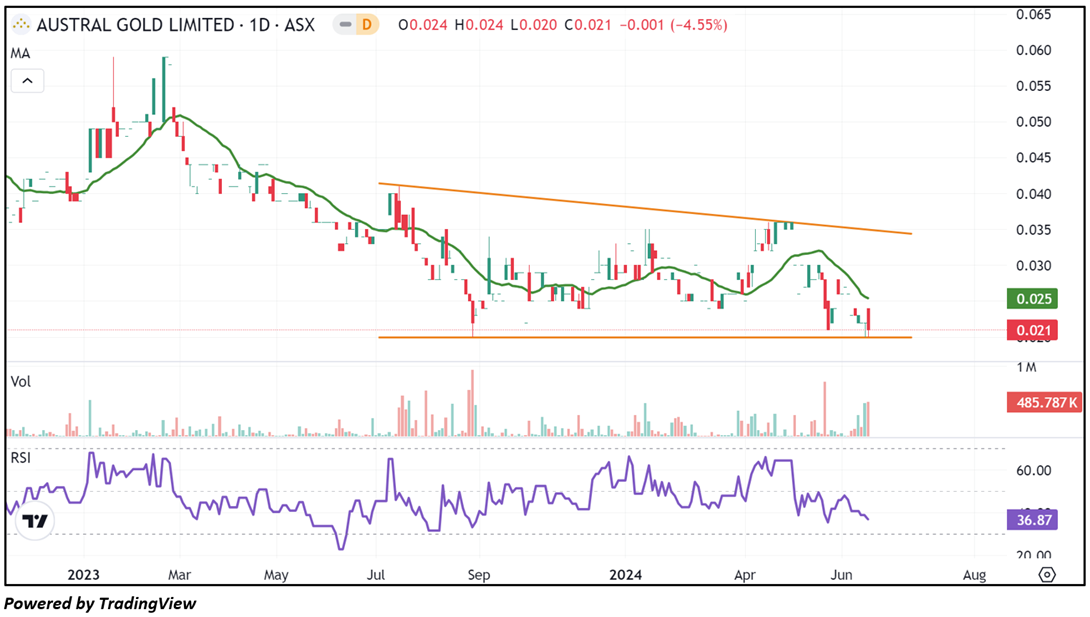
Task: Click the 485.787 K volume label
Action: pyautogui.click(x=1045, y=402)
